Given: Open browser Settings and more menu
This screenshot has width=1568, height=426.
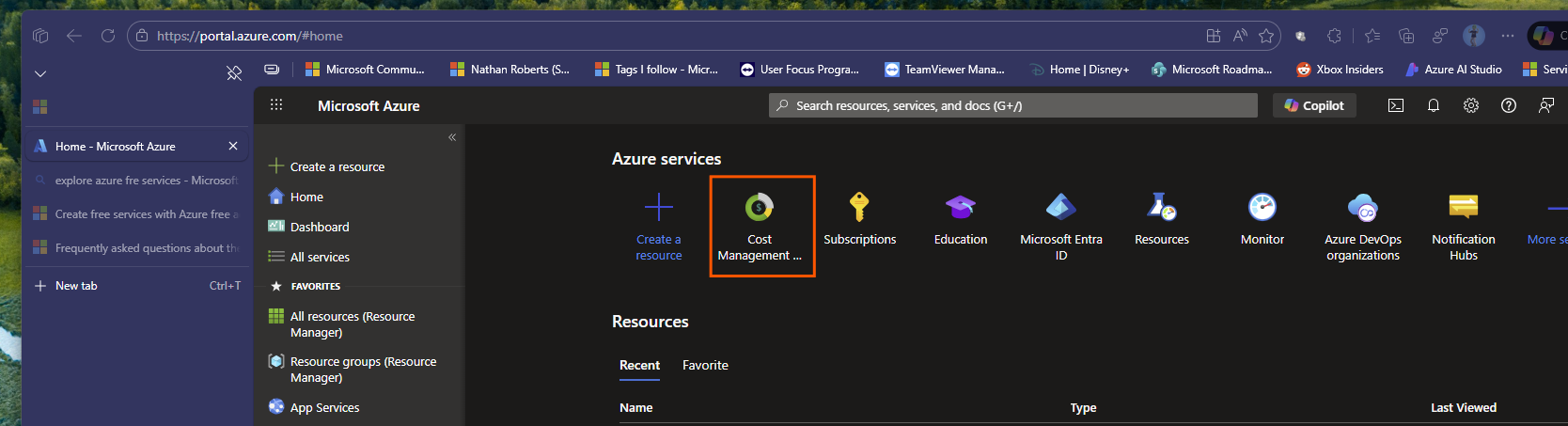Looking at the screenshot, I should point(1508,36).
